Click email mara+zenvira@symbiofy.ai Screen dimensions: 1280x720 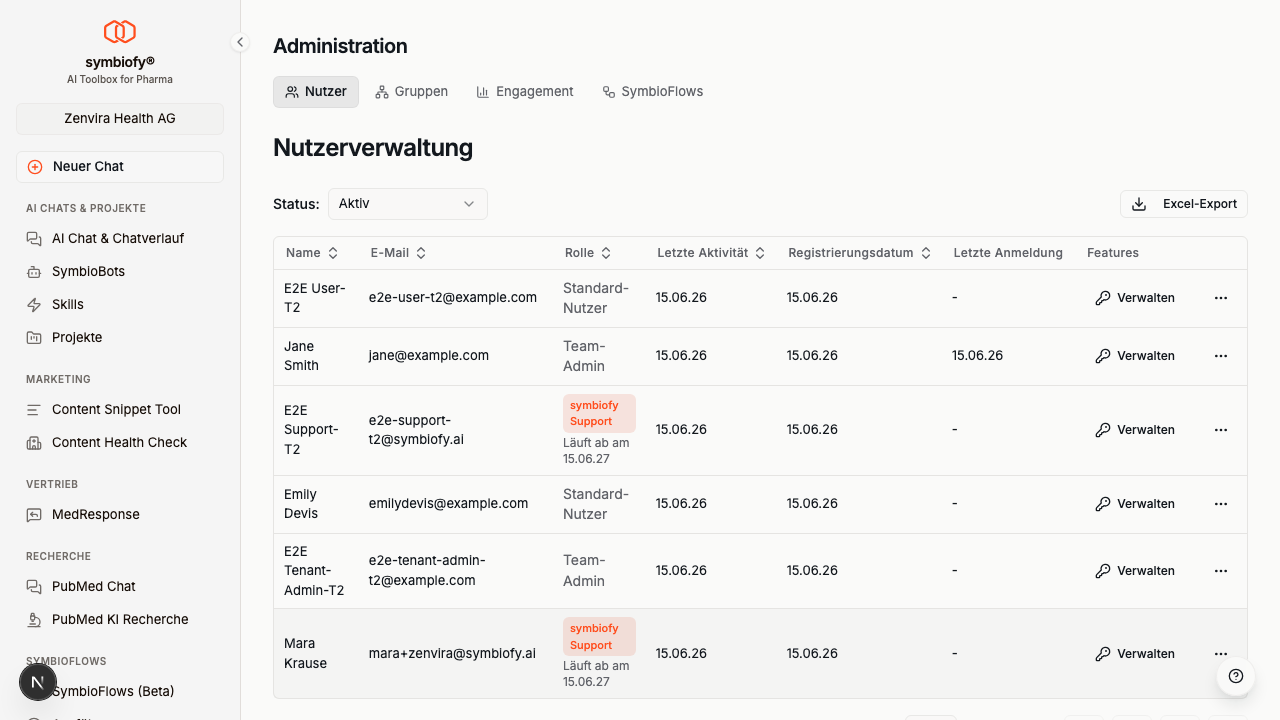pos(452,654)
